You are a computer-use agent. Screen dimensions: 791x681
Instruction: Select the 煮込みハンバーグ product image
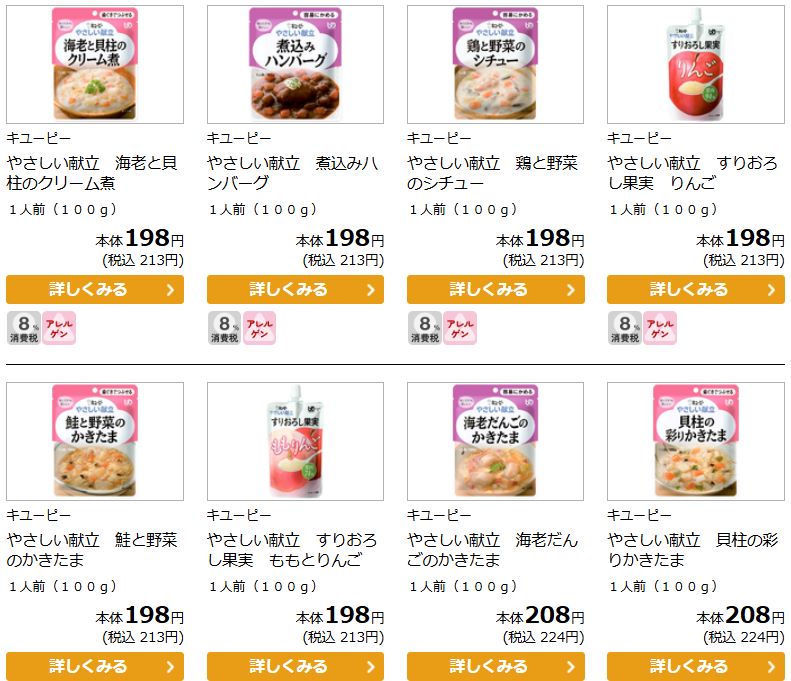295,64
